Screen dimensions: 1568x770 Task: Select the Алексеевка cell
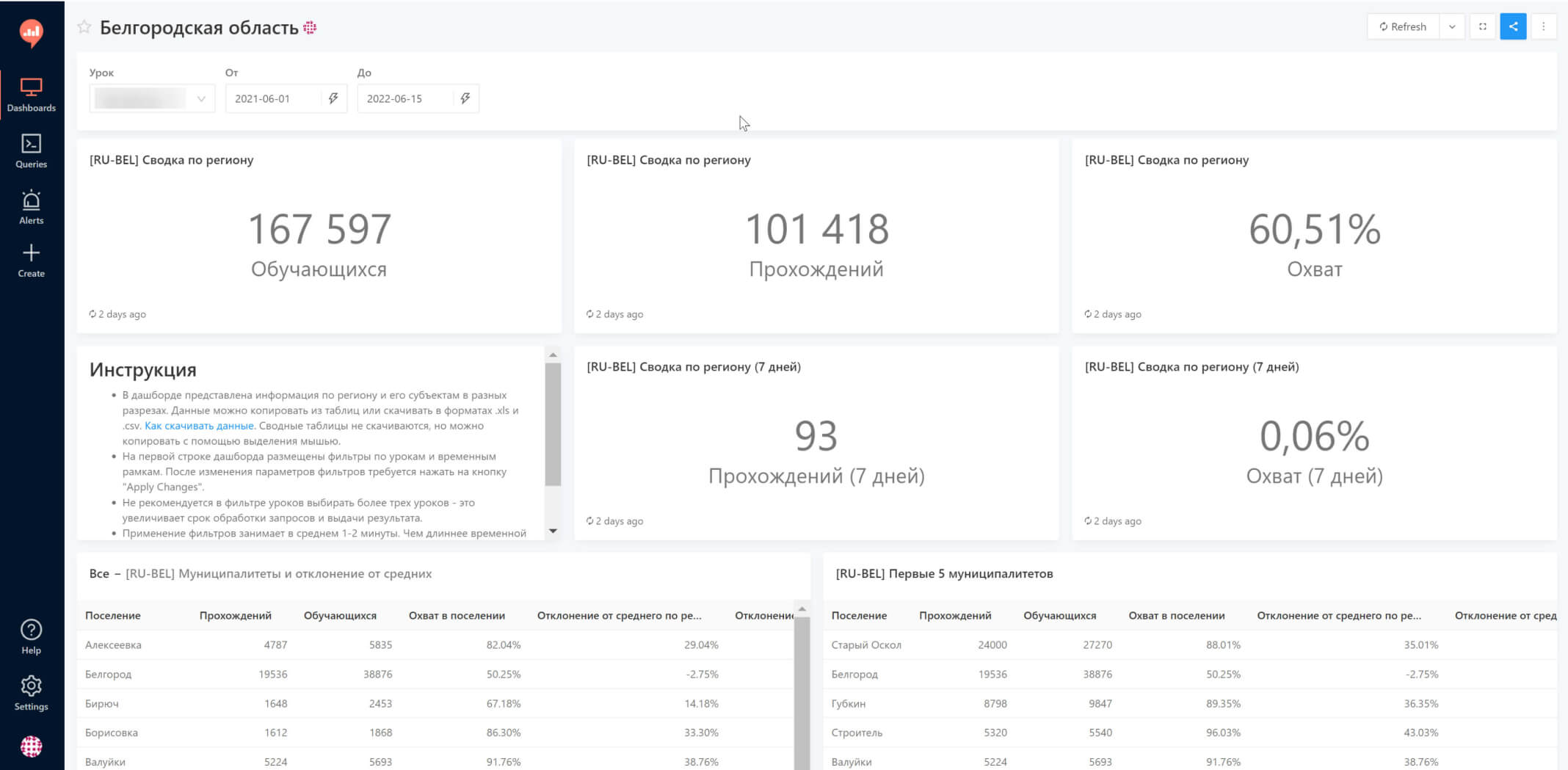point(113,644)
